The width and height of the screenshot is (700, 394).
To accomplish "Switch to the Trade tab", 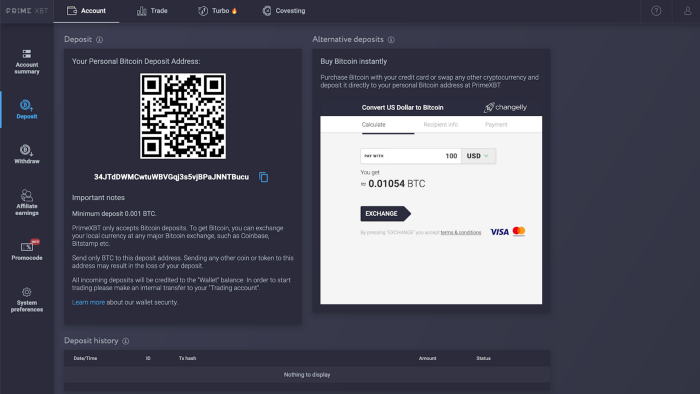I will pyautogui.click(x=152, y=11).
